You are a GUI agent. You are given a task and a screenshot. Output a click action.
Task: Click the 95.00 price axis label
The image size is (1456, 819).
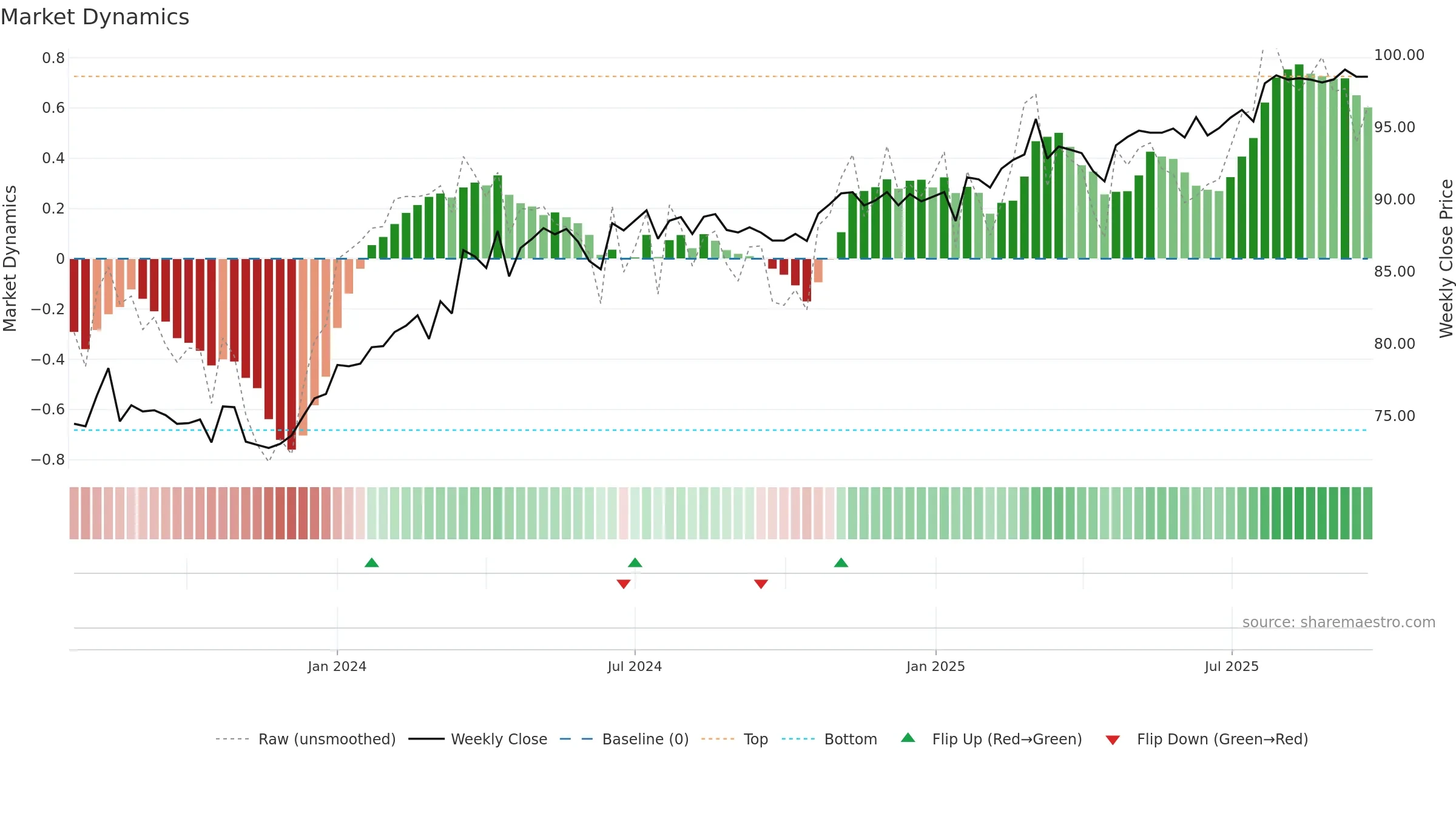pos(1395,127)
